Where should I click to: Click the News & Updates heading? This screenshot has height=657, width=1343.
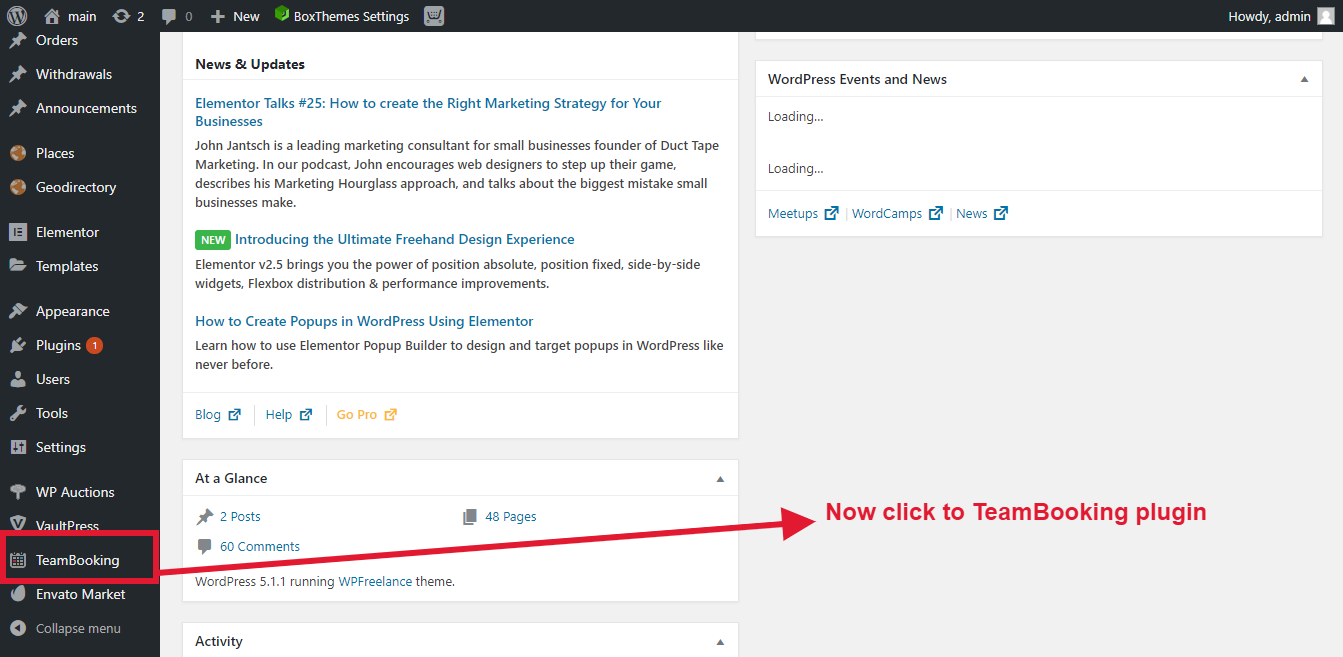[x=250, y=64]
